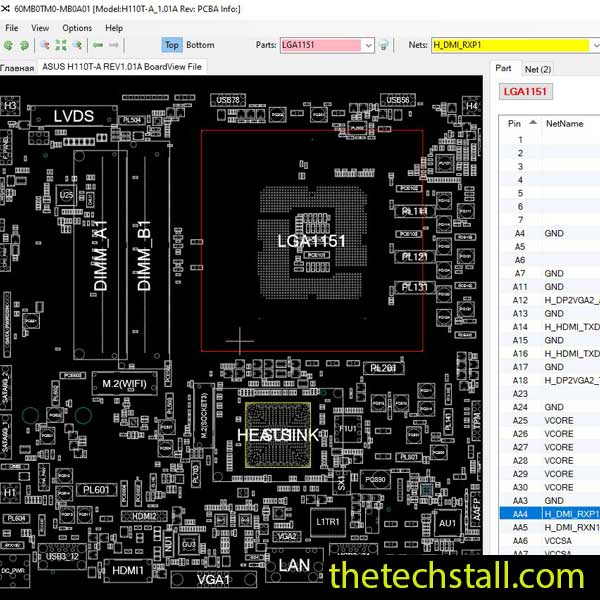The width and height of the screenshot is (600, 600).
Task: Rotate the board view clockwise
Action: coord(24,46)
